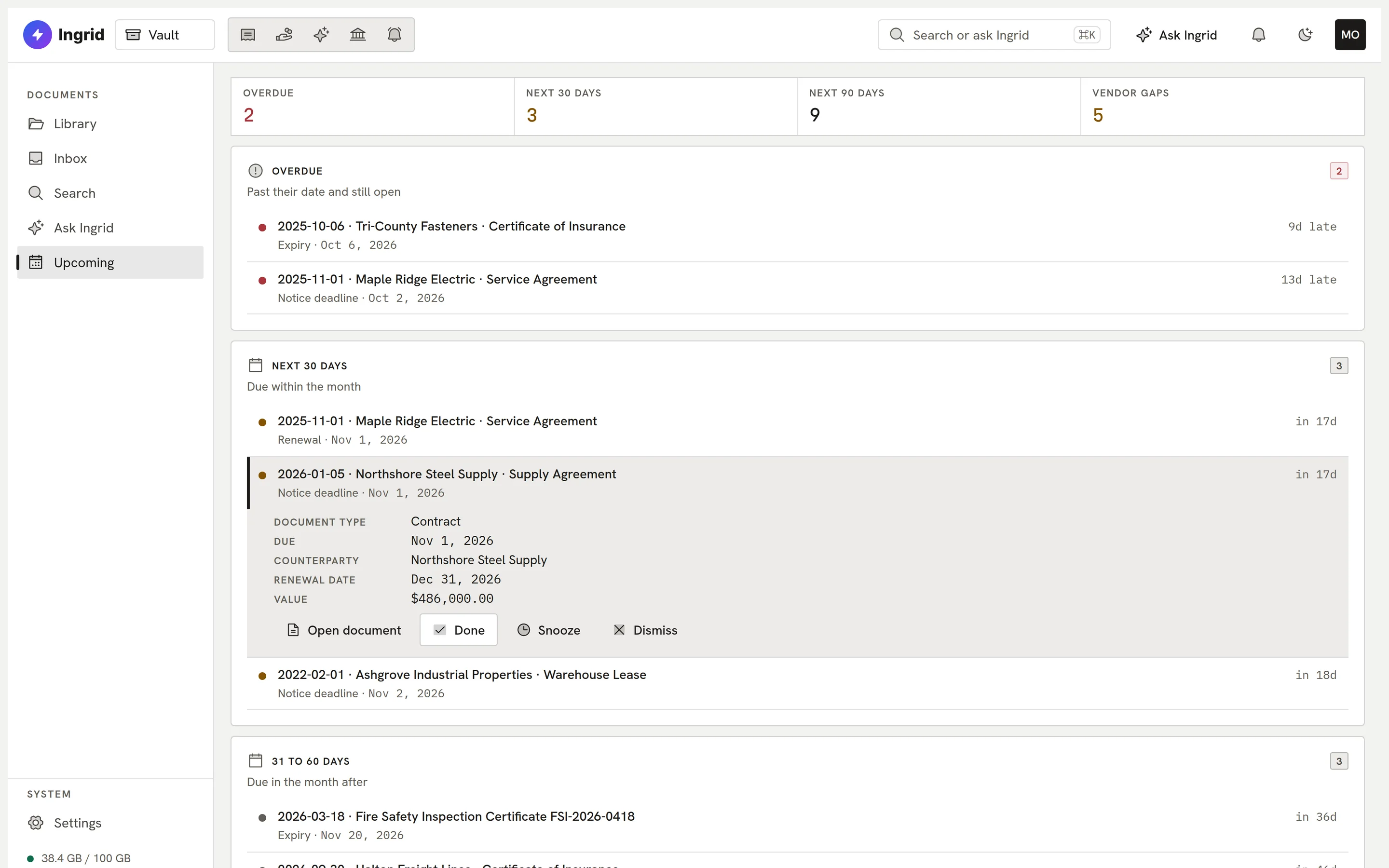Toggle dark mode with the moon icon
Image resolution: width=1389 pixels, height=868 pixels.
click(1305, 35)
